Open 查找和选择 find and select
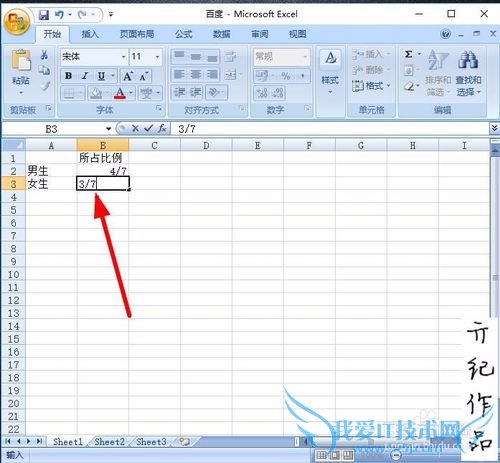 pyautogui.click(x=468, y=72)
